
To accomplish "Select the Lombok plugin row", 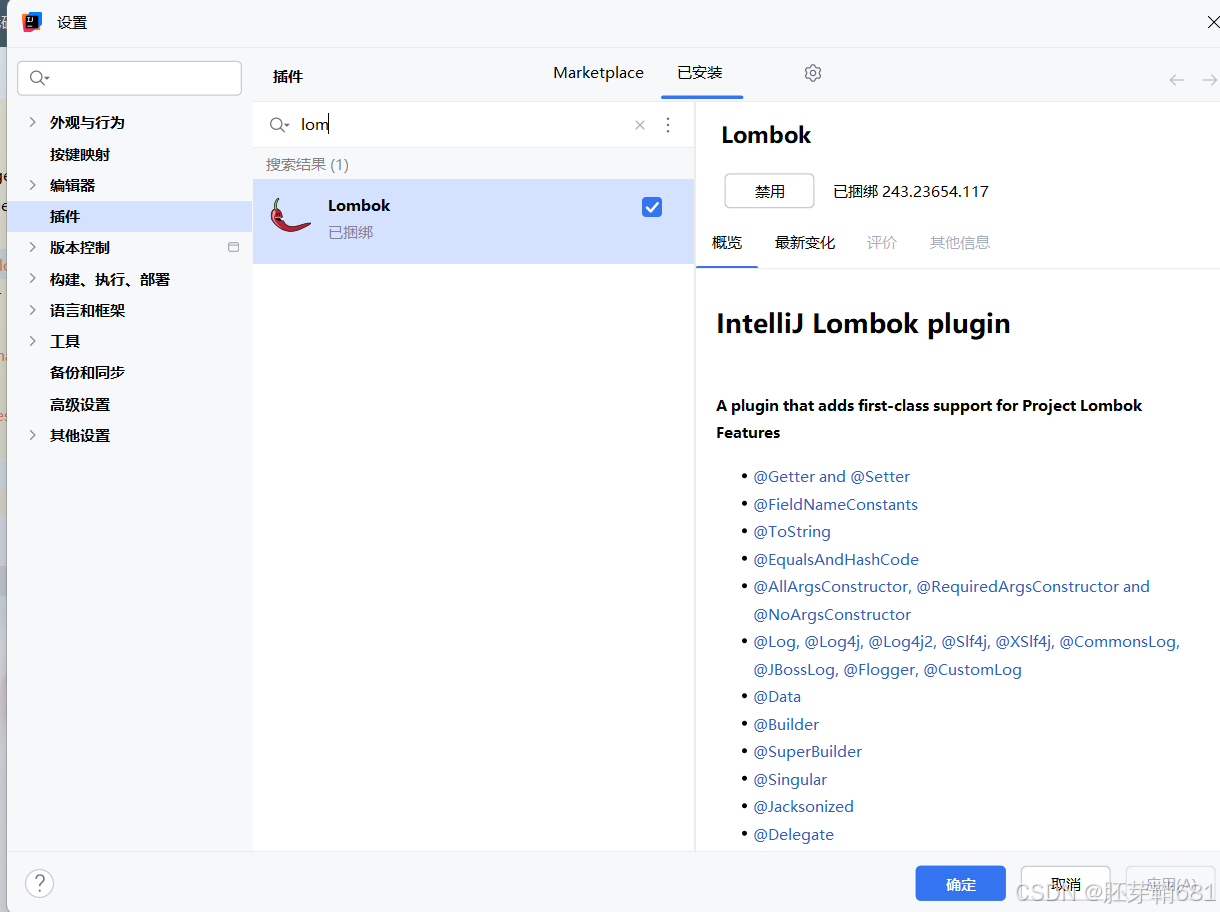I will (473, 221).
